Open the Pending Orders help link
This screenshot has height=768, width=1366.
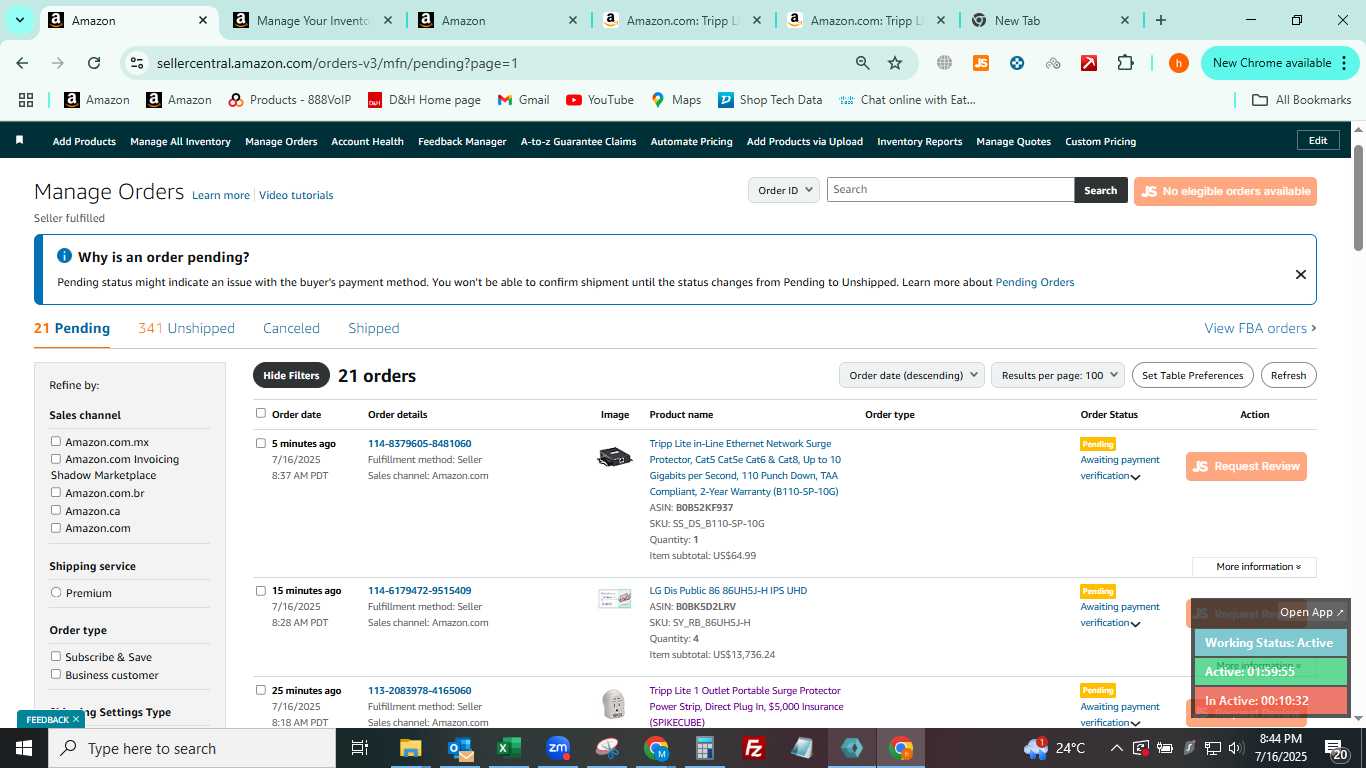(1035, 282)
